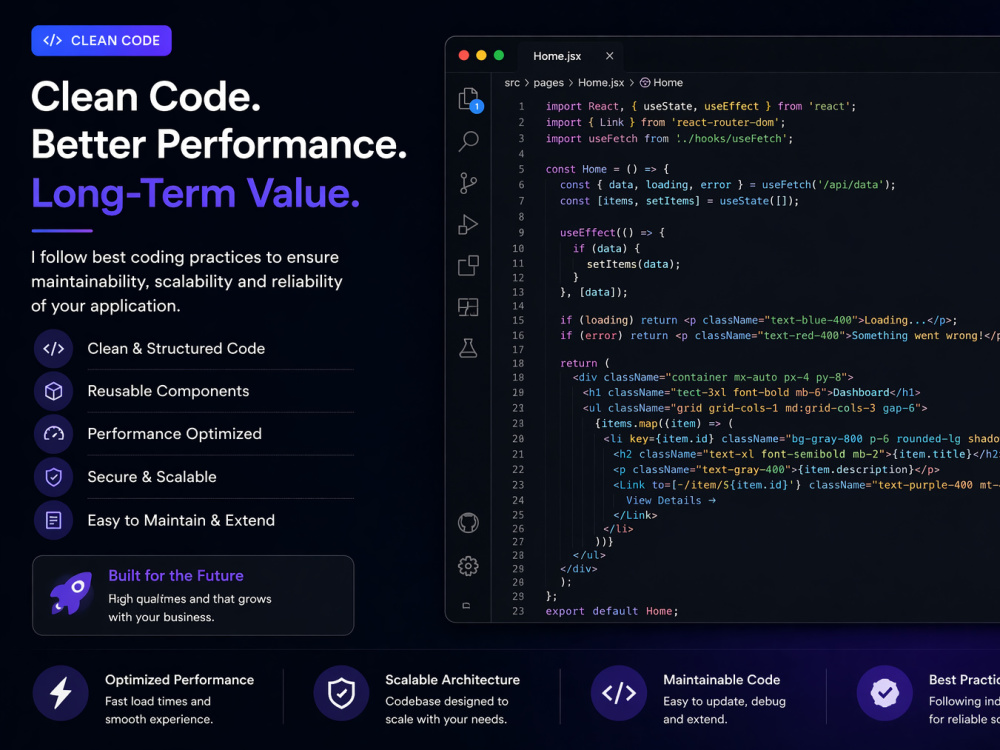The image size is (1000, 750).
Task: Click the useEffect(() => { code line
Action: (x=612, y=233)
